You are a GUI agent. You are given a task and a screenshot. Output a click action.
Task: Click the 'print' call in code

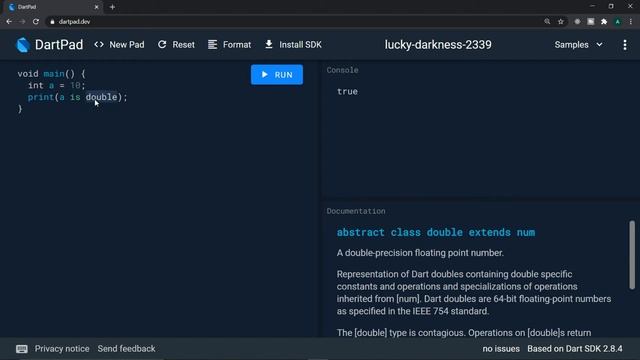(x=41, y=97)
